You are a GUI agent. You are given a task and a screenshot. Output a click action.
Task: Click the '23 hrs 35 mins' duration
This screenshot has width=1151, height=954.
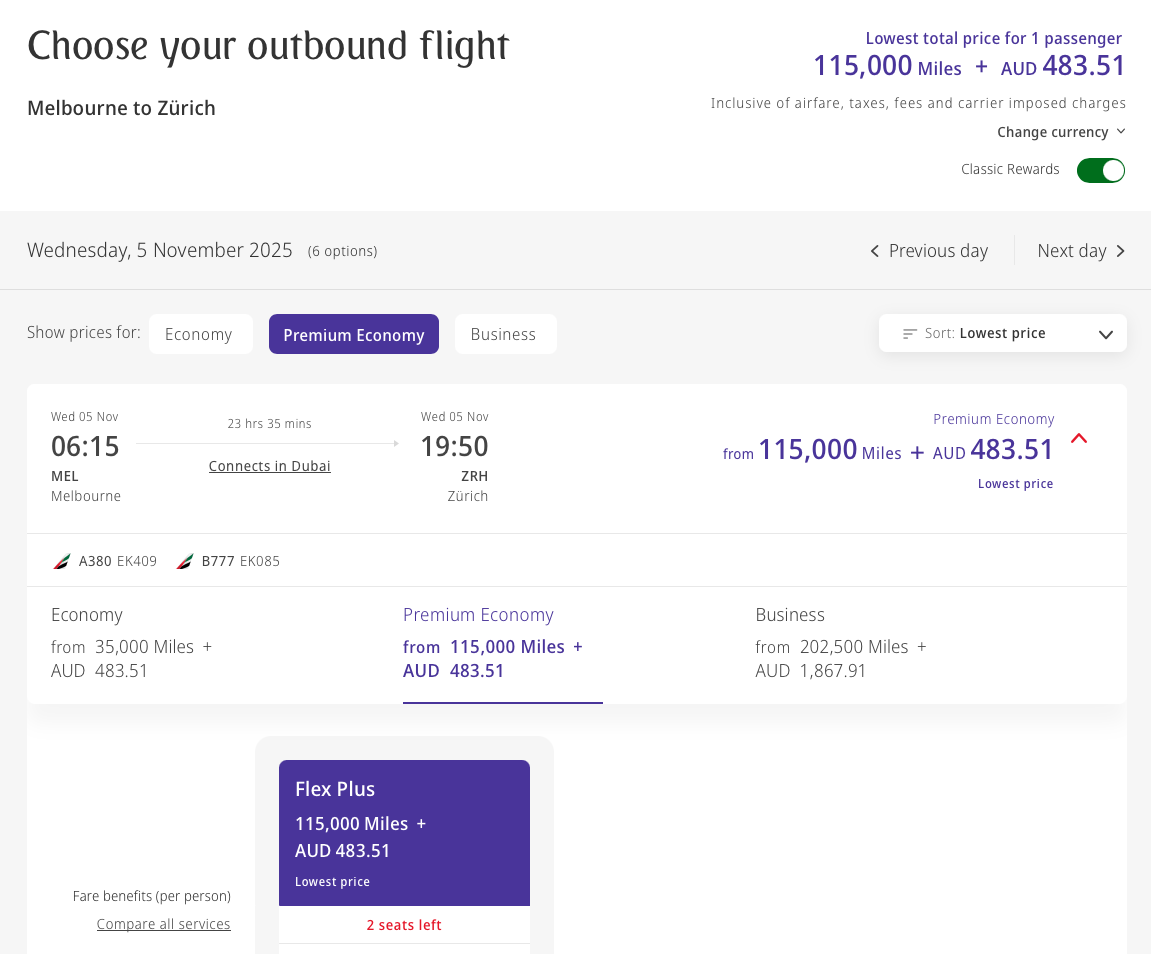point(269,423)
